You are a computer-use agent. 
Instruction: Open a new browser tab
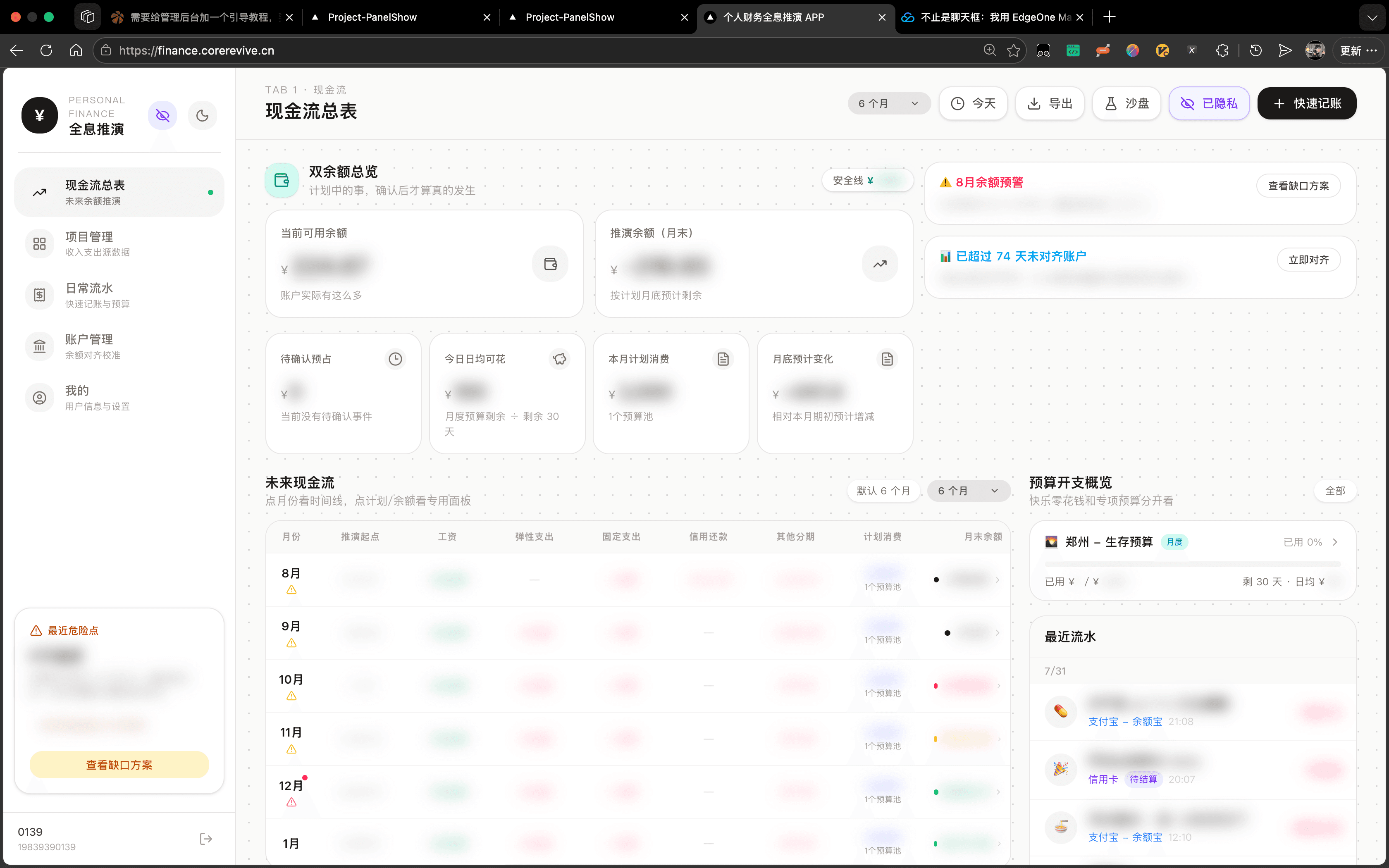tap(1110, 17)
